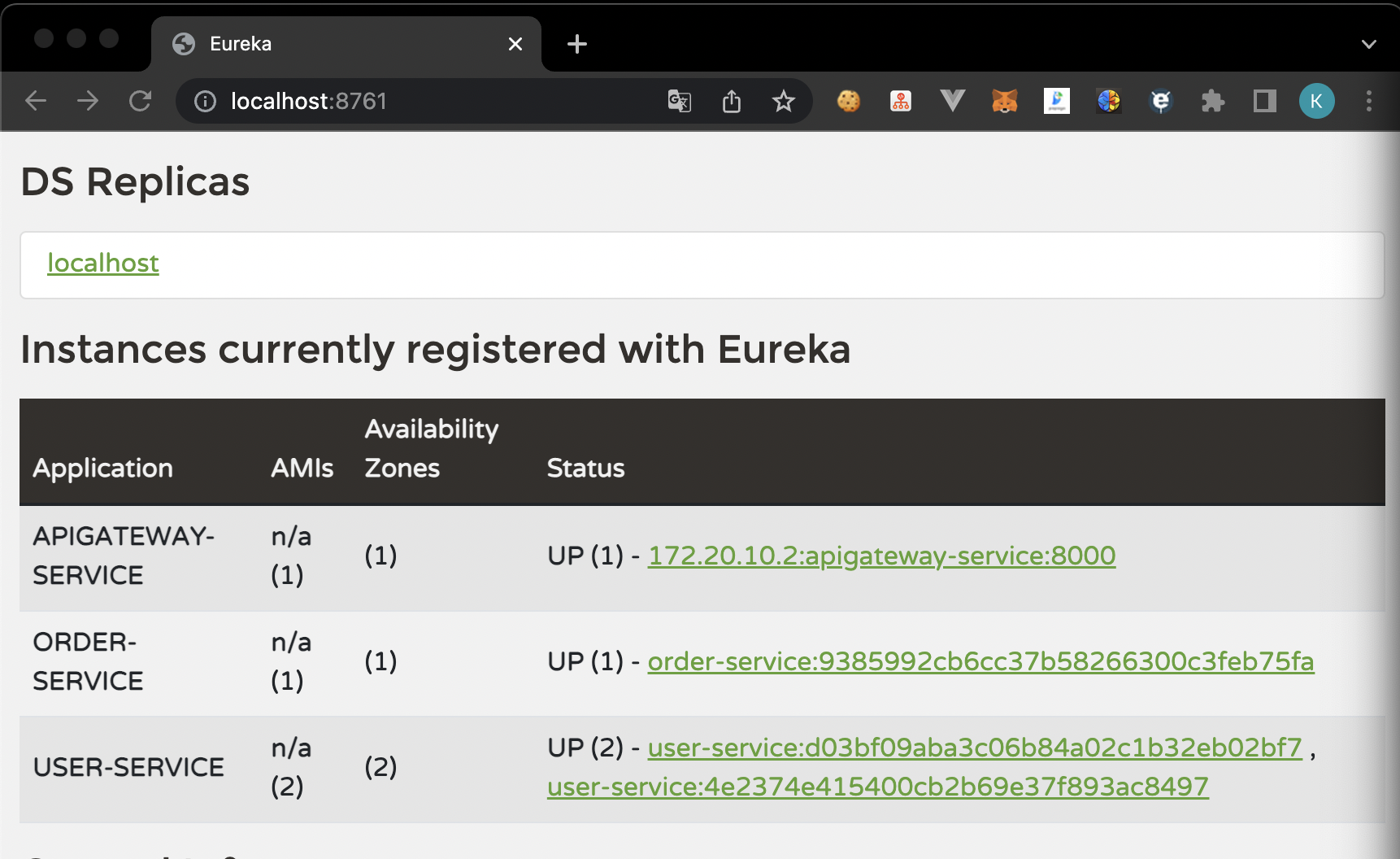This screenshot has width=1400, height=859.
Task: Close the Eureka tab
Action: click(x=515, y=44)
